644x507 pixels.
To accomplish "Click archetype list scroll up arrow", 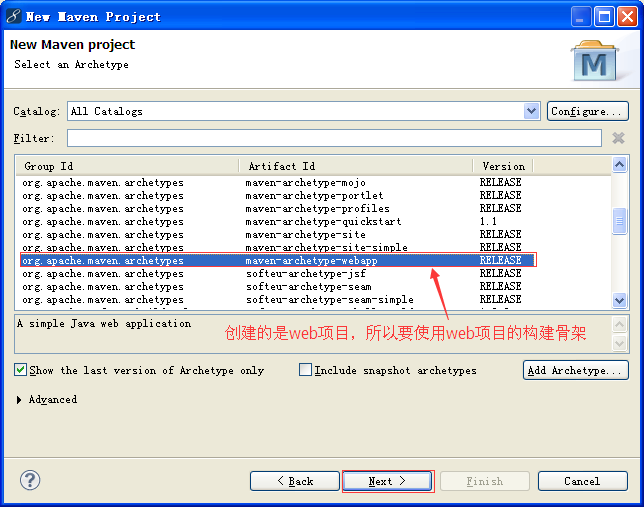I will pos(619,165).
